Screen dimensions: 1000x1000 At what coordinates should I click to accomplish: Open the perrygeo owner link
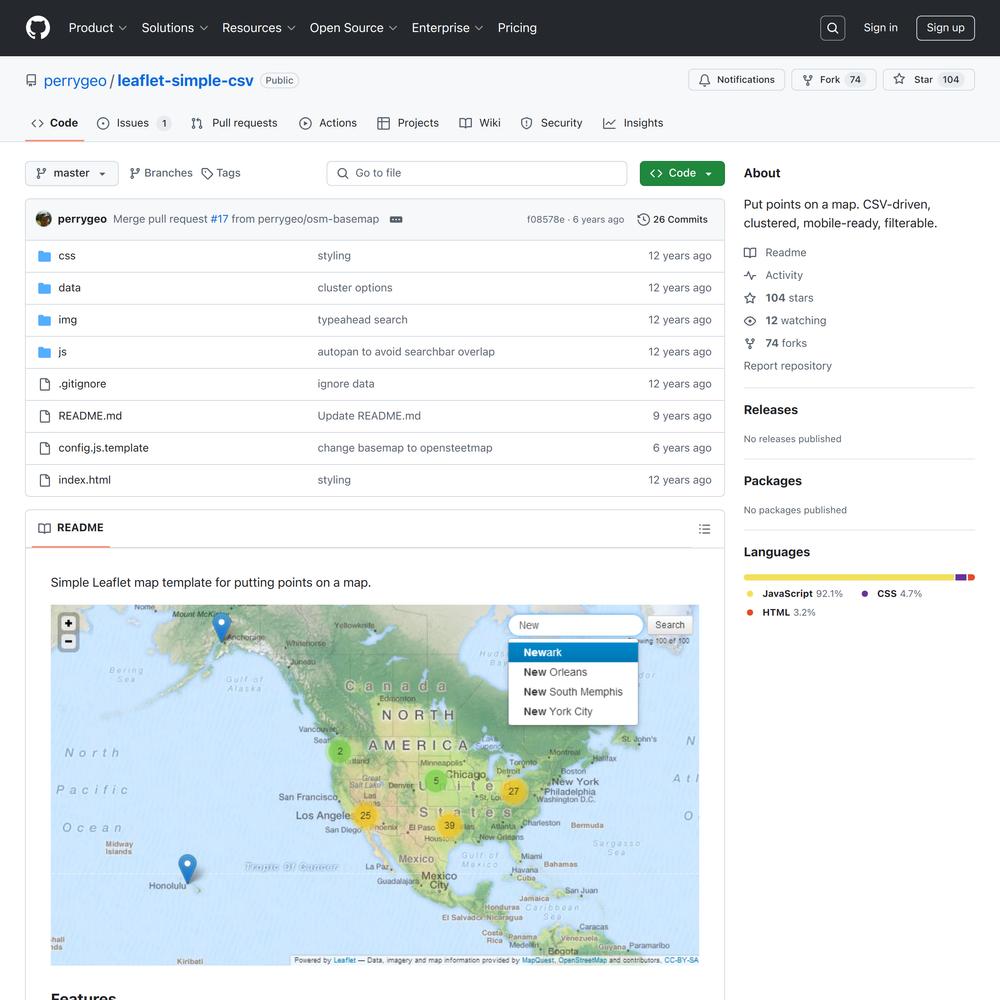[75, 81]
